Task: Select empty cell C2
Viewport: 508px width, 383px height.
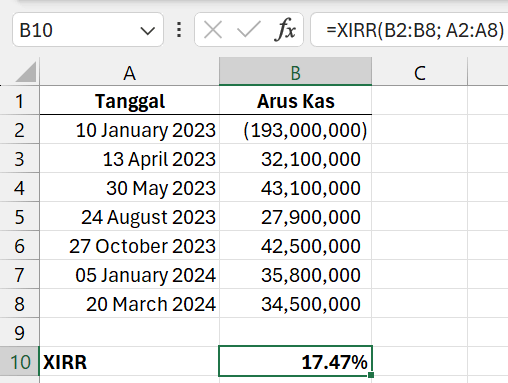Action: click(420, 129)
